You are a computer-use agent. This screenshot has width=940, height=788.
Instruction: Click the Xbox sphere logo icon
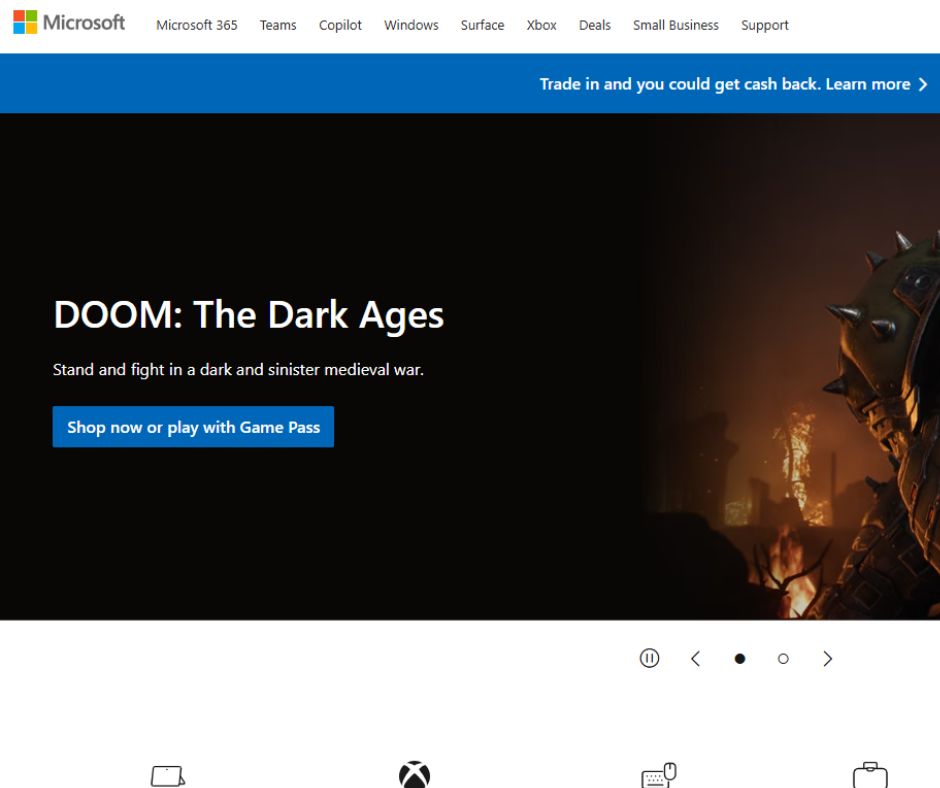415,774
